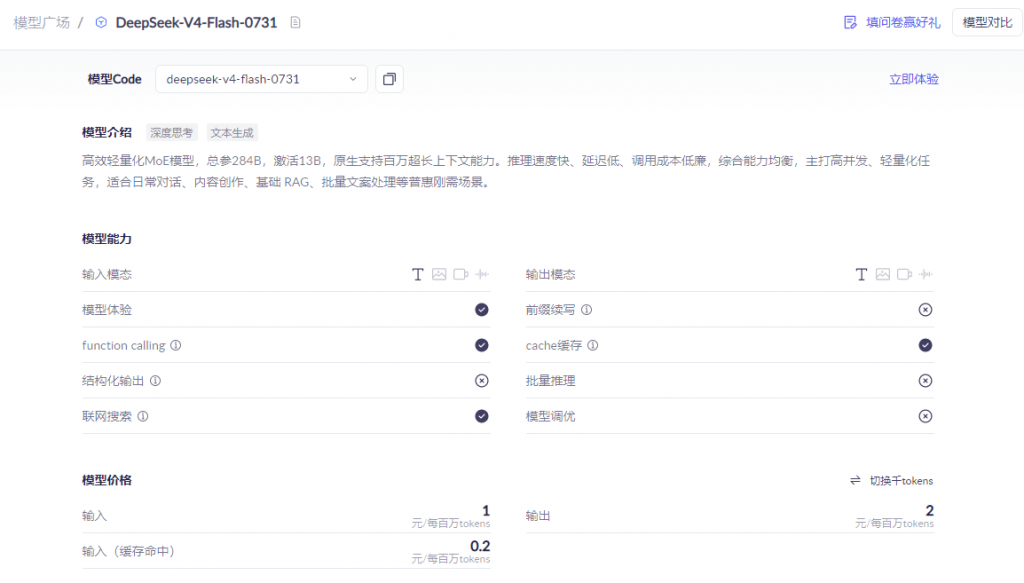
Task: Click the 输入 price value 1
Action: (x=486, y=511)
